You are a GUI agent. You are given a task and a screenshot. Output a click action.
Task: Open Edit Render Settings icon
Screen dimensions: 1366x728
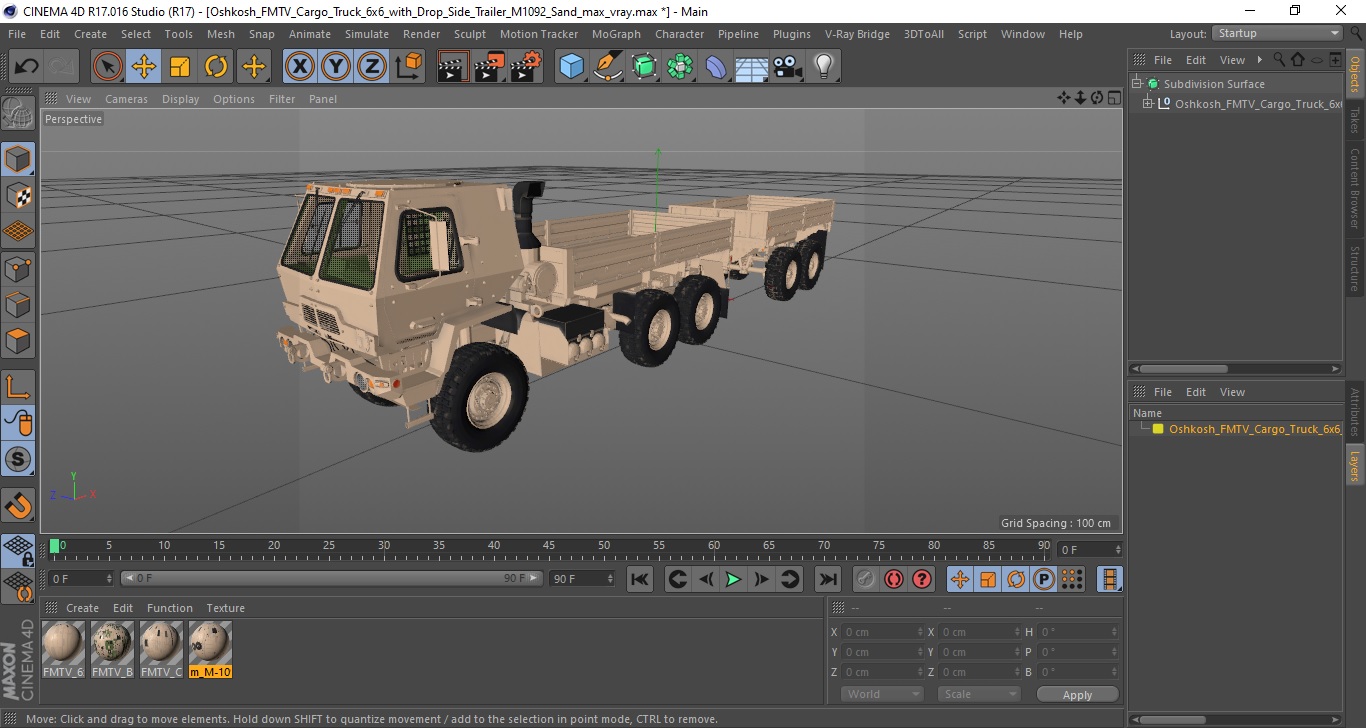[526, 67]
